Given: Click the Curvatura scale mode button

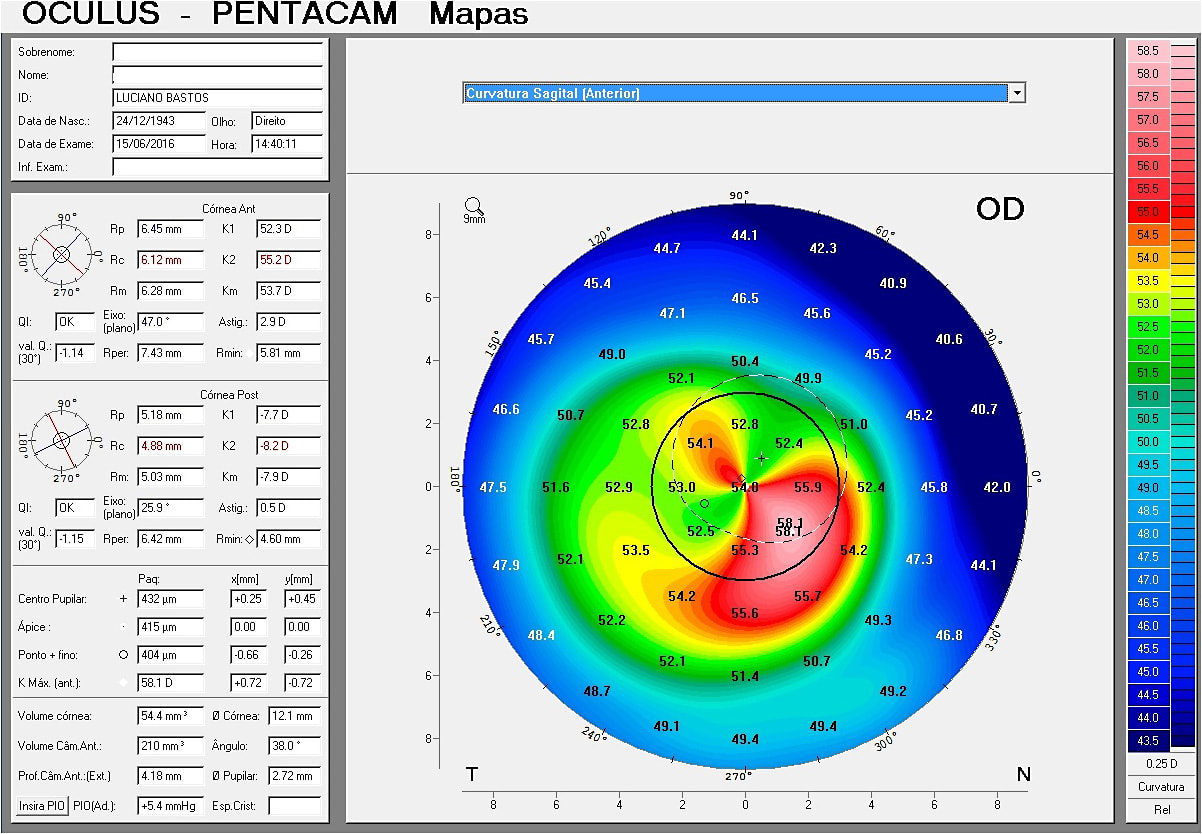Looking at the screenshot, I should [1162, 786].
